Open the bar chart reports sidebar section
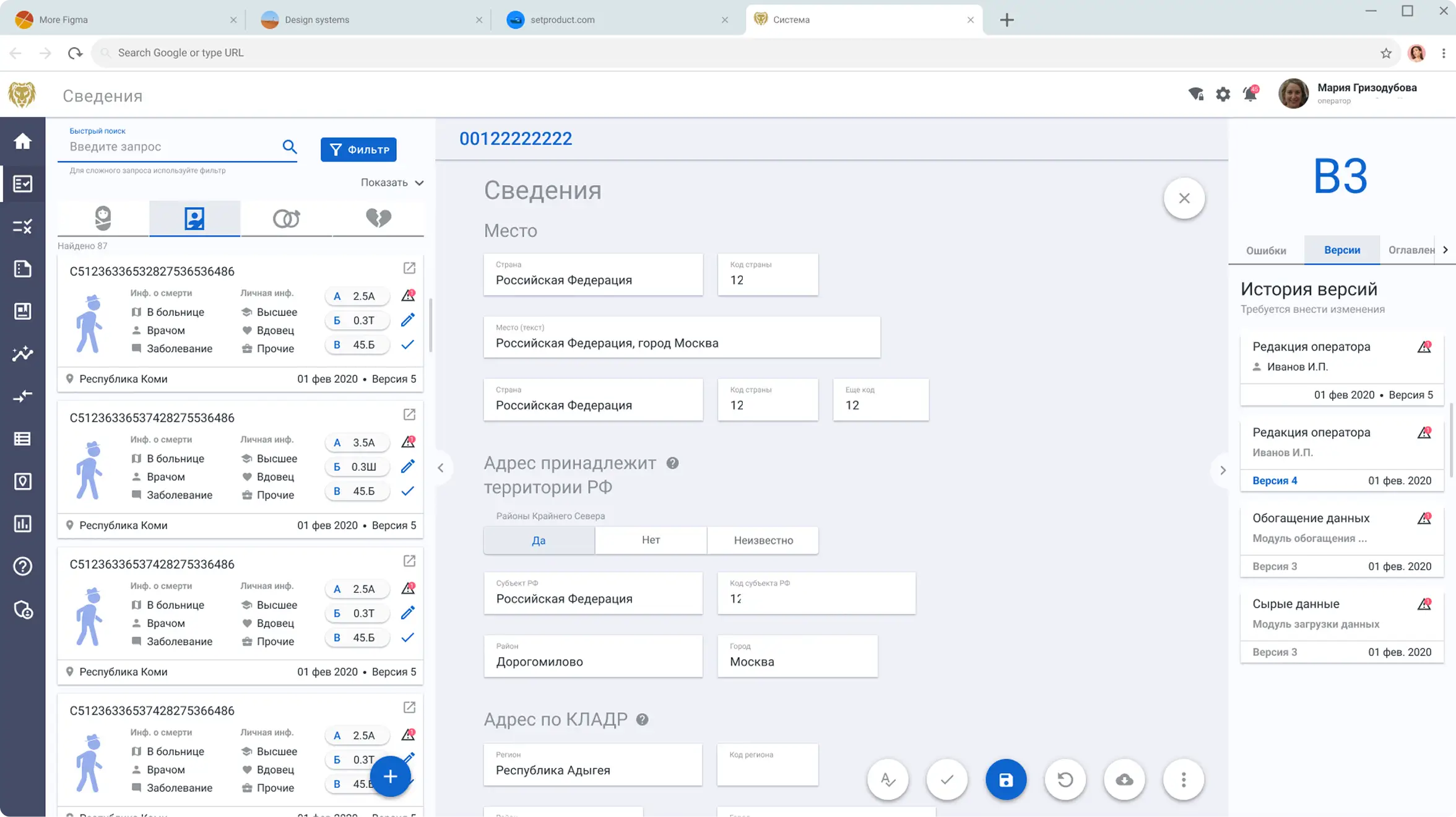Image resolution: width=1456 pixels, height=817 pixels. click(22, 523)
